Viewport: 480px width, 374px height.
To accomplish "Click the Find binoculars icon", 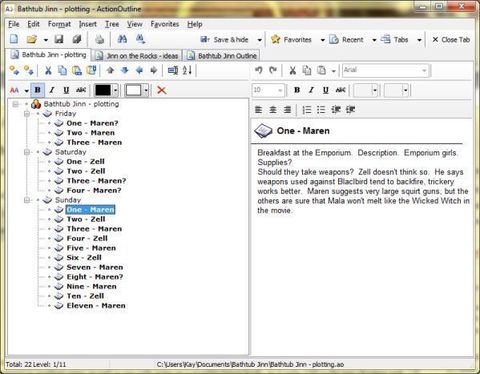I will coord(122,39).
